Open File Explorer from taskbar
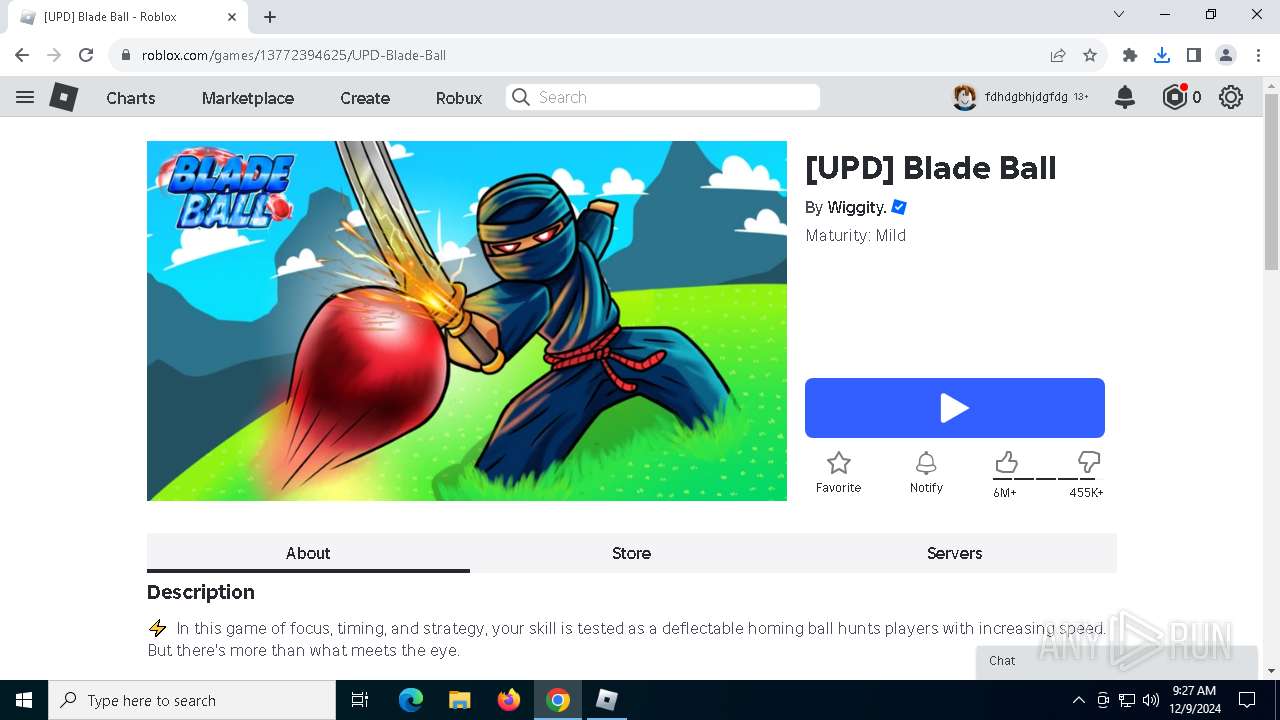The height and width of the screenshot is (720, 1280). click(459, 700)
